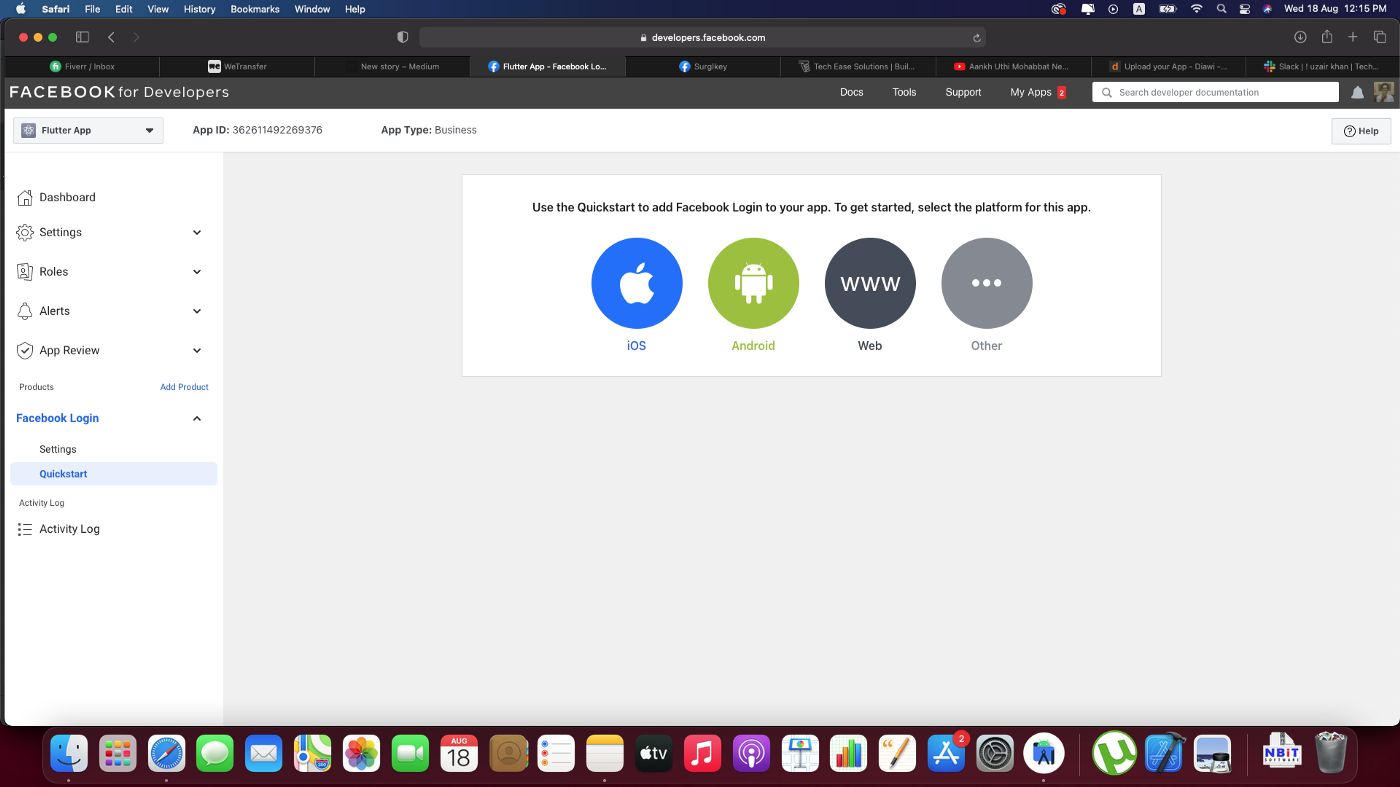Open Spotlight search in menu bar
This screenshot has height=787, width=1400.
click(x=1221, y=9)
